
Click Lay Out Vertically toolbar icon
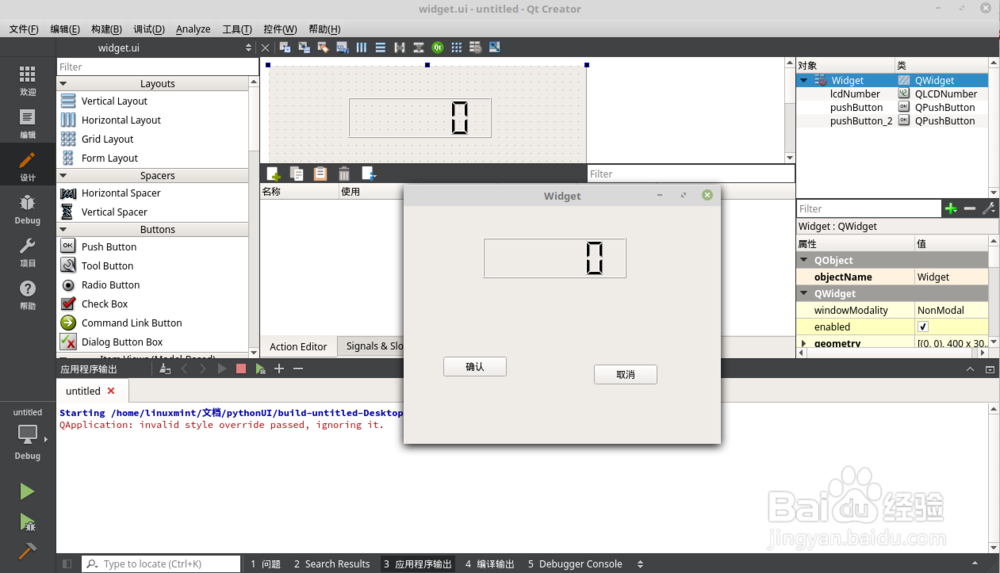tap(381, 47)
